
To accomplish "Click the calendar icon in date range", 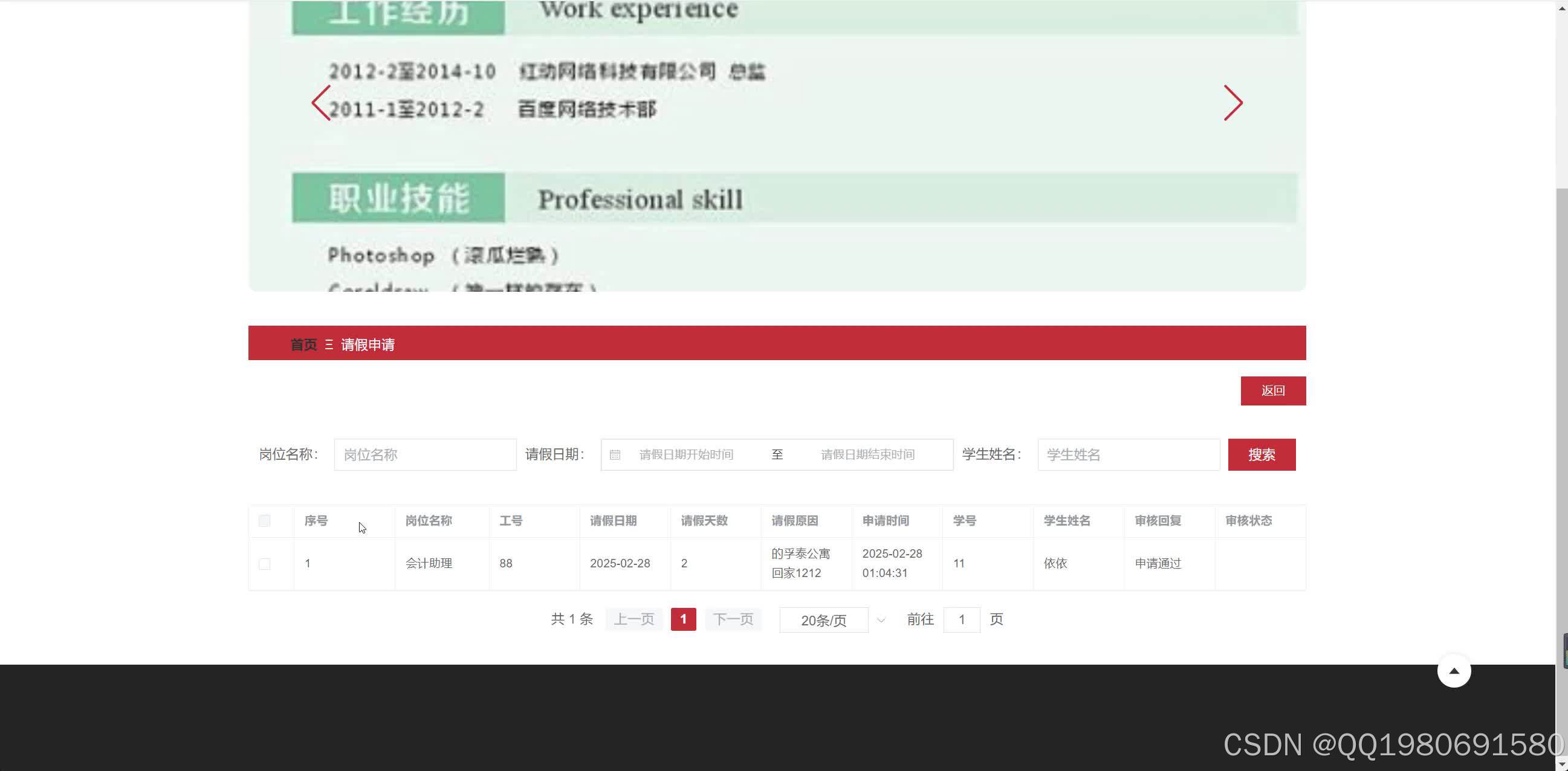I will pos(615,454).
